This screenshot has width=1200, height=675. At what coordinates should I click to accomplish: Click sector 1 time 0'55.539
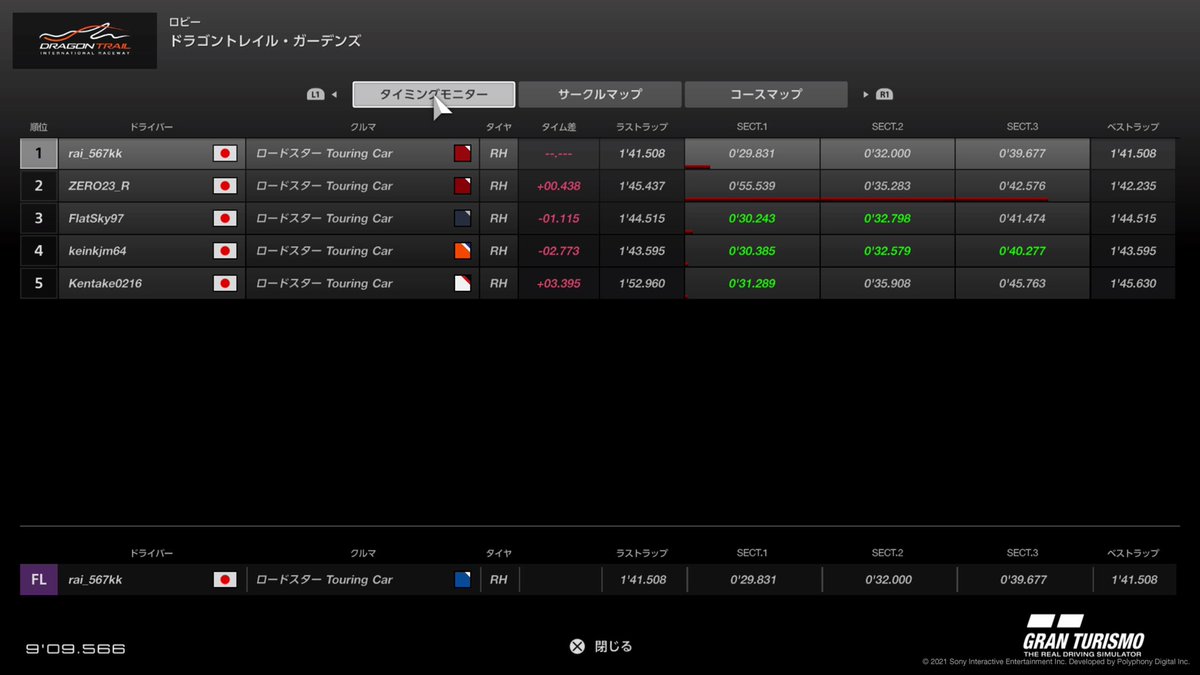(752, 186)
